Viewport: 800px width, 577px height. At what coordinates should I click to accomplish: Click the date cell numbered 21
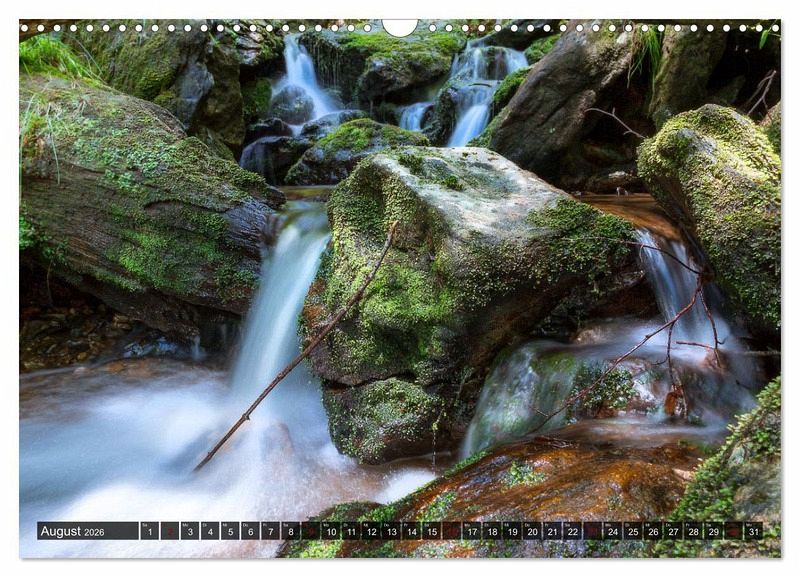(x=552, y=531)
